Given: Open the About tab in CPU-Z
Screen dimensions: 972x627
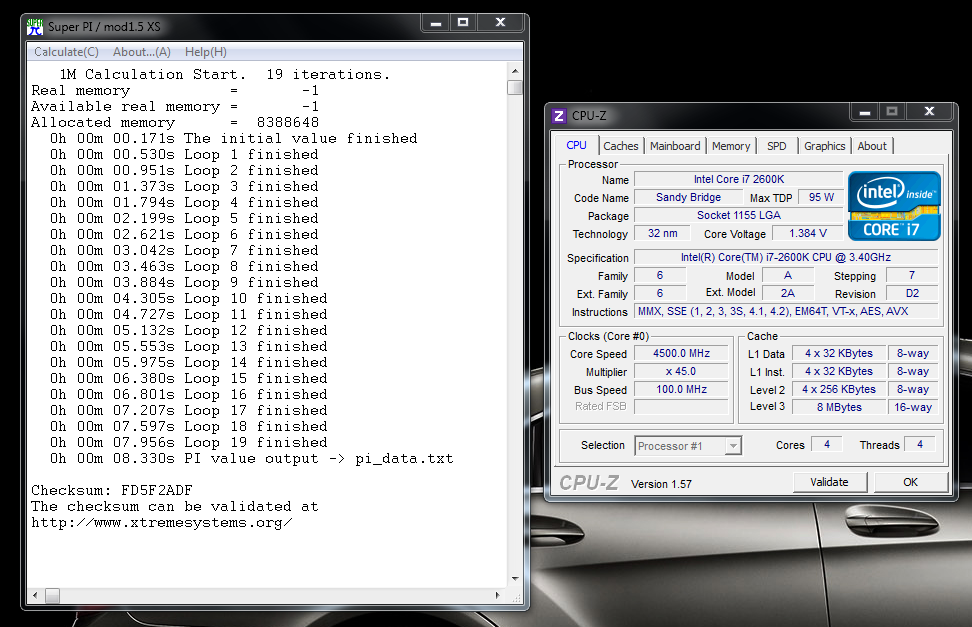Looking at the screenshot, I should [872, 146].
